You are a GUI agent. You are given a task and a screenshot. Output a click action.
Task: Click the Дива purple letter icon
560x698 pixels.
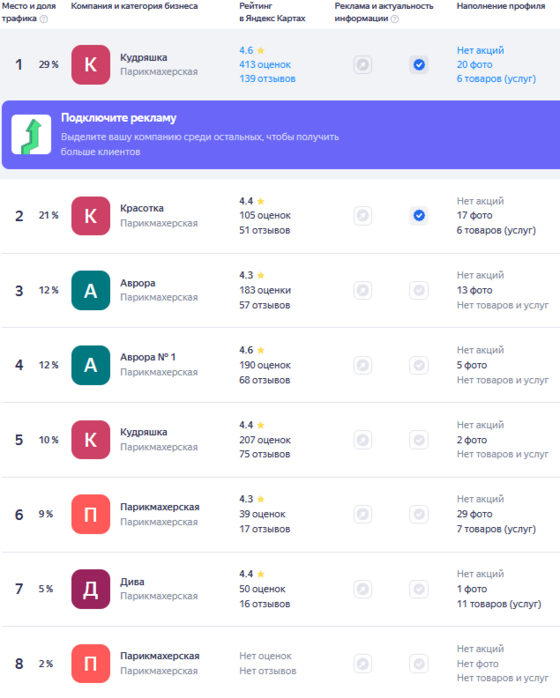pos(90,589)
